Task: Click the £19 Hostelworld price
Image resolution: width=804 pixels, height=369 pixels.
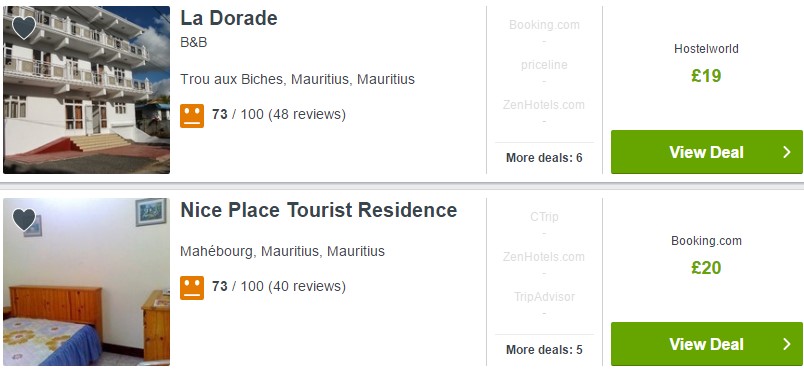Action: tap(706, 76)
